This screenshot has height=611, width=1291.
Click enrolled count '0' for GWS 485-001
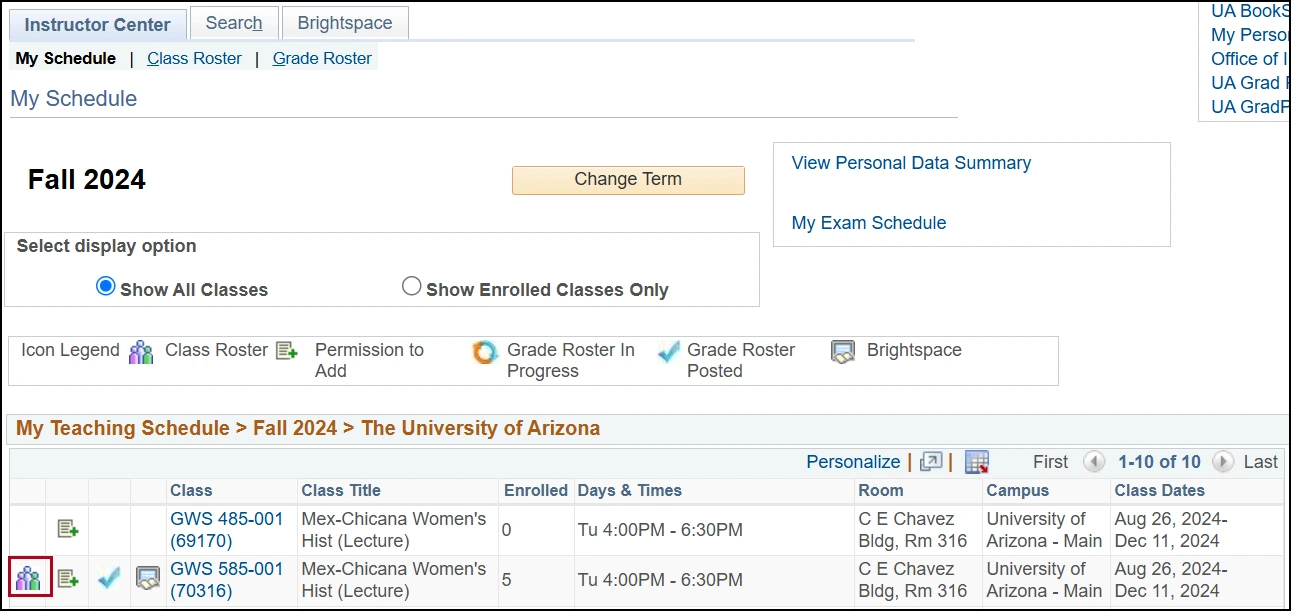(x=507, y=530)
